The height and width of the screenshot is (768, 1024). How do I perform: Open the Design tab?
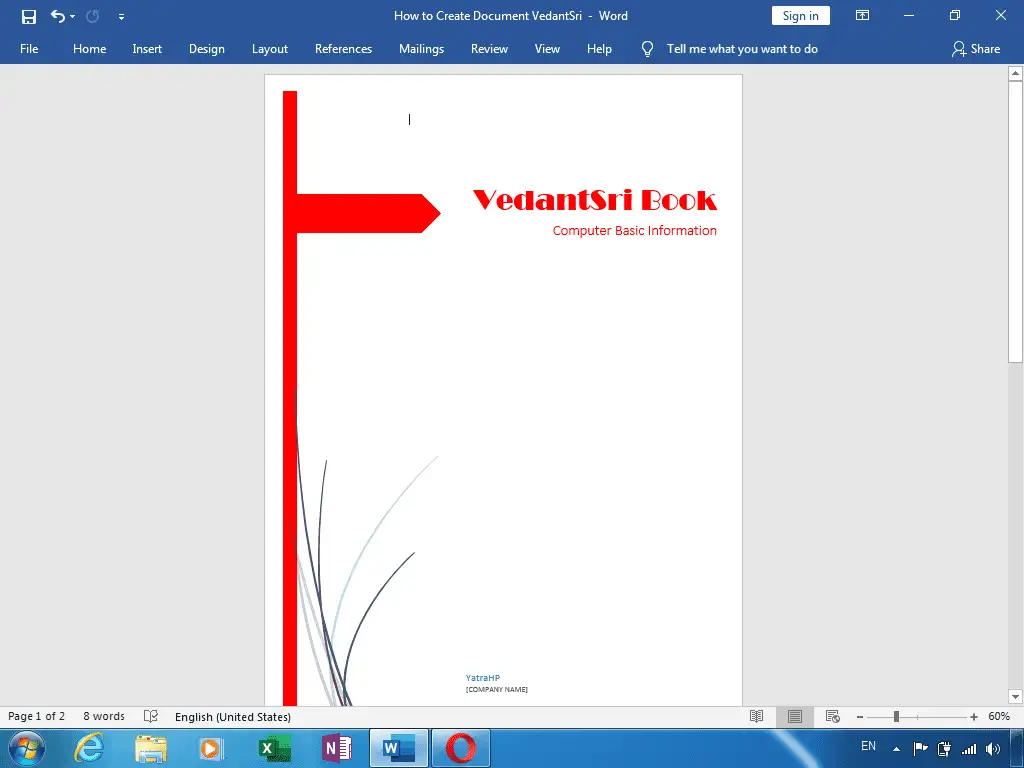[206, 49]
